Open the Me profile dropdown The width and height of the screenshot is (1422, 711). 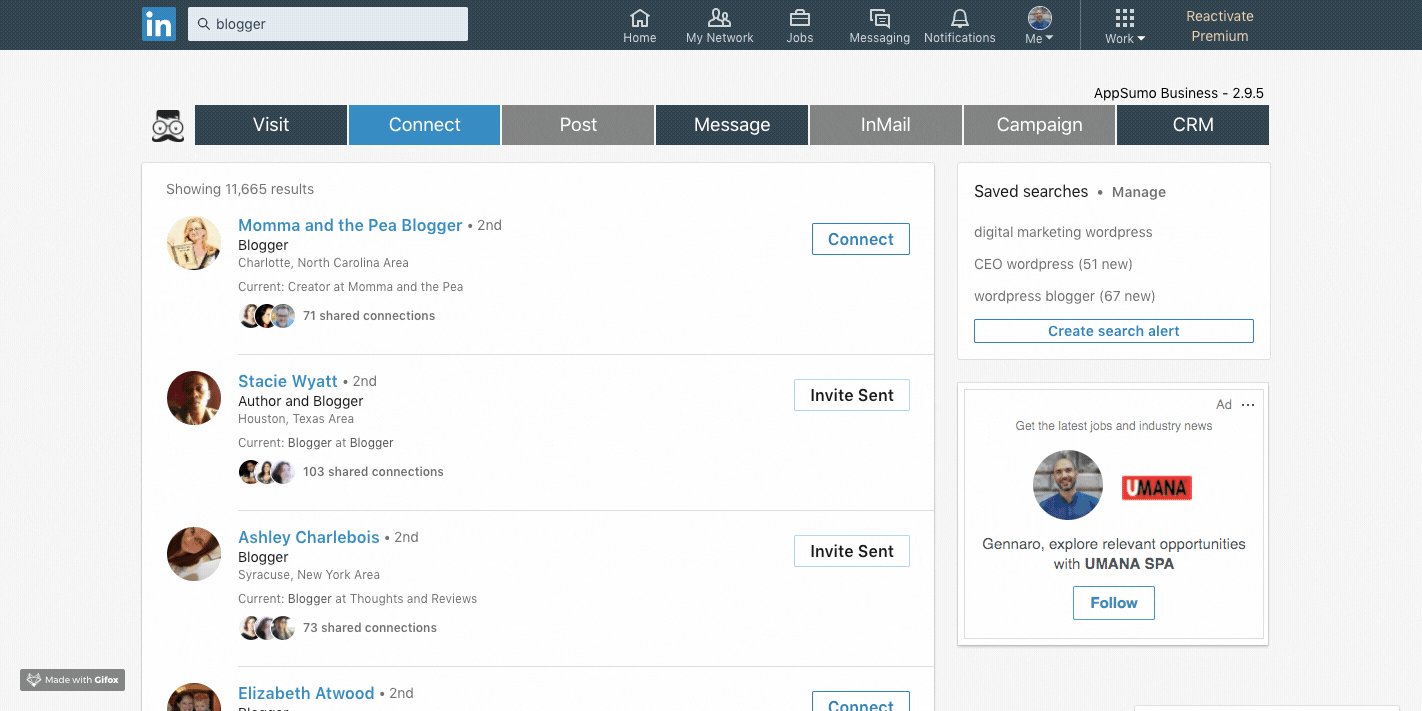(1040, 26)
